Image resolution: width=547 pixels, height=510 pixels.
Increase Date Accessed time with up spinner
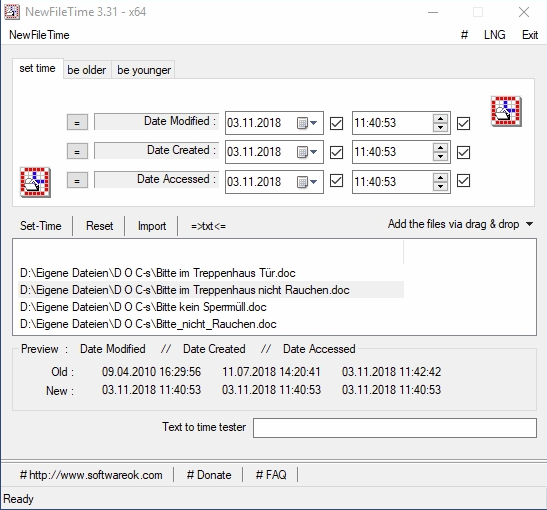pyautogui.click(x=440, y=177)
